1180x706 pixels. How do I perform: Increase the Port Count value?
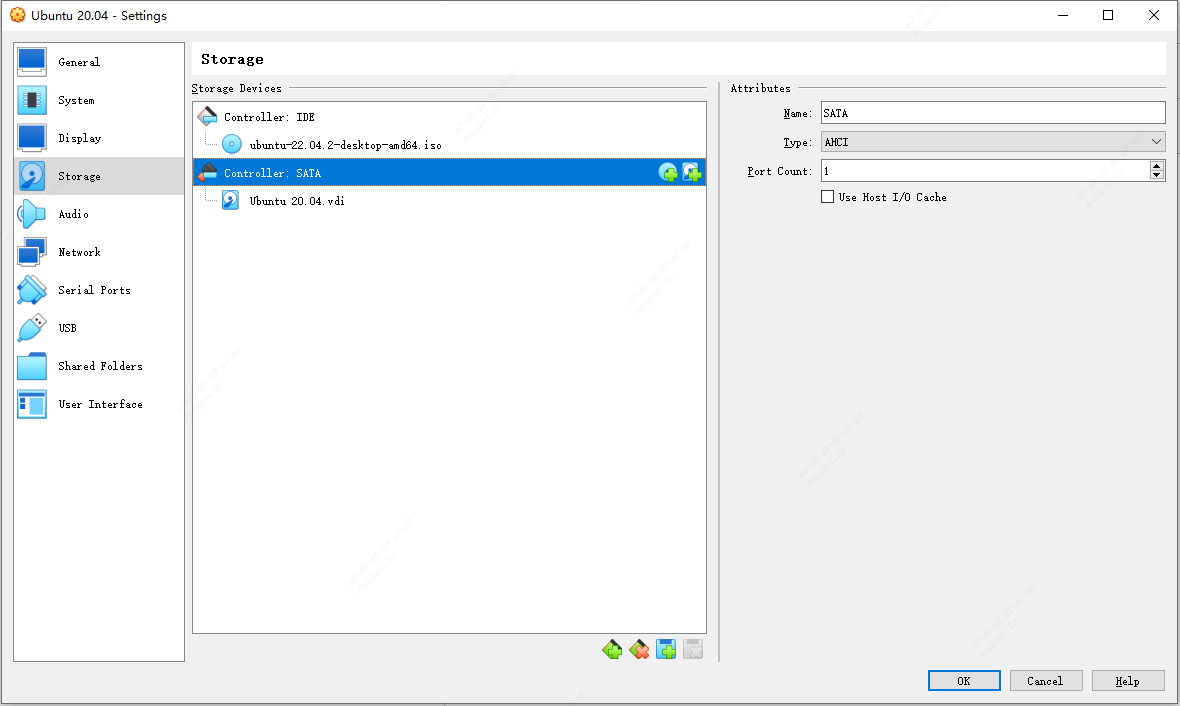[1157, 166]
